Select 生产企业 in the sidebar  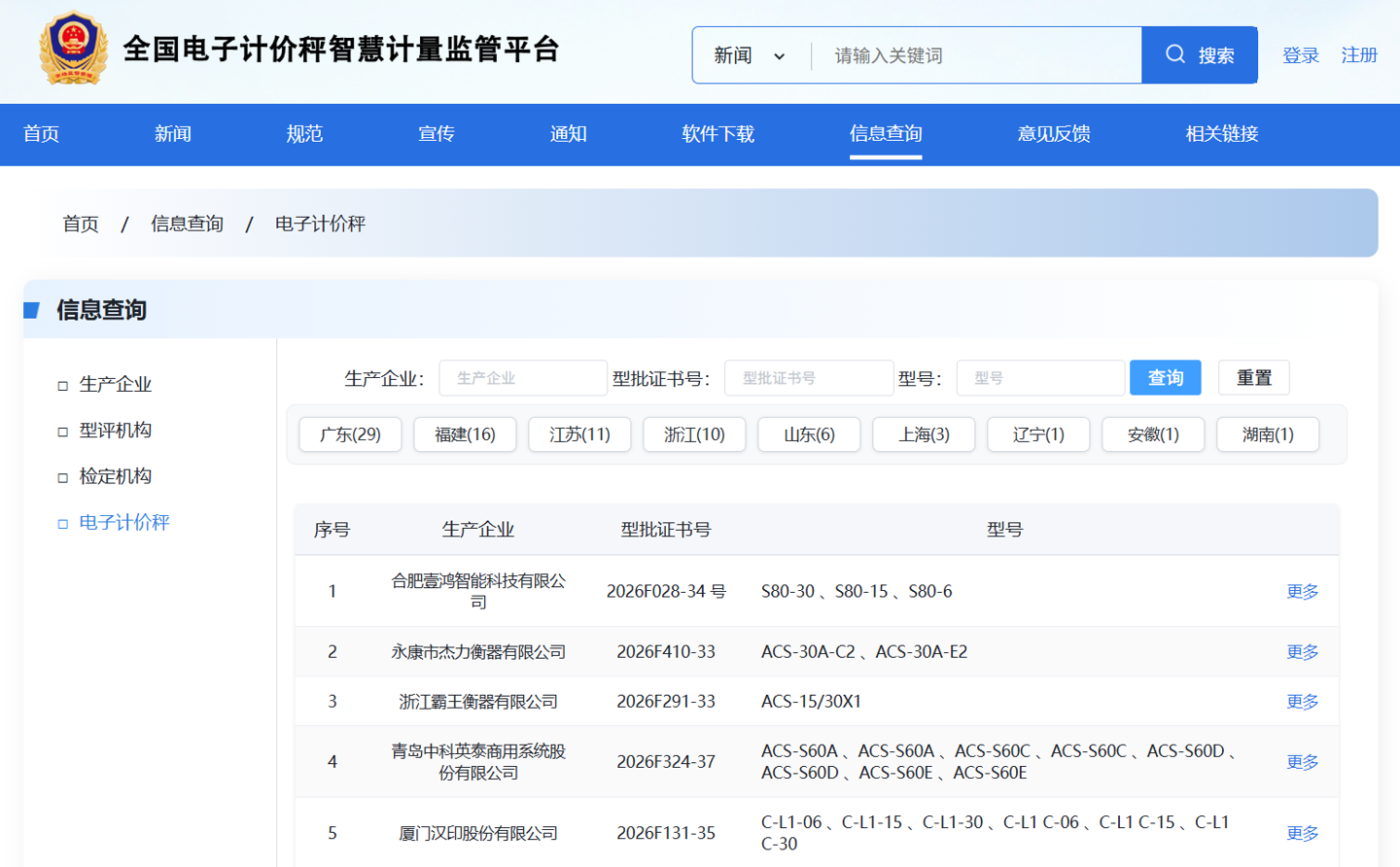tap(115, 384)
